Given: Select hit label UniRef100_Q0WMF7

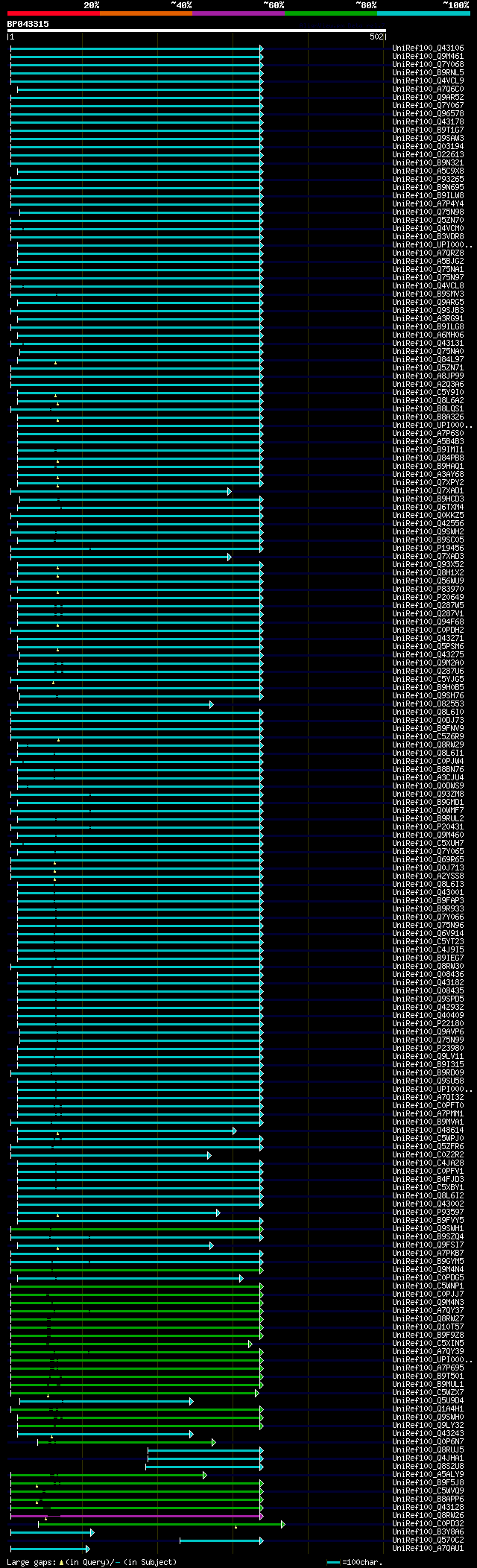Looking at the screenshot, I should coord(428,811).
